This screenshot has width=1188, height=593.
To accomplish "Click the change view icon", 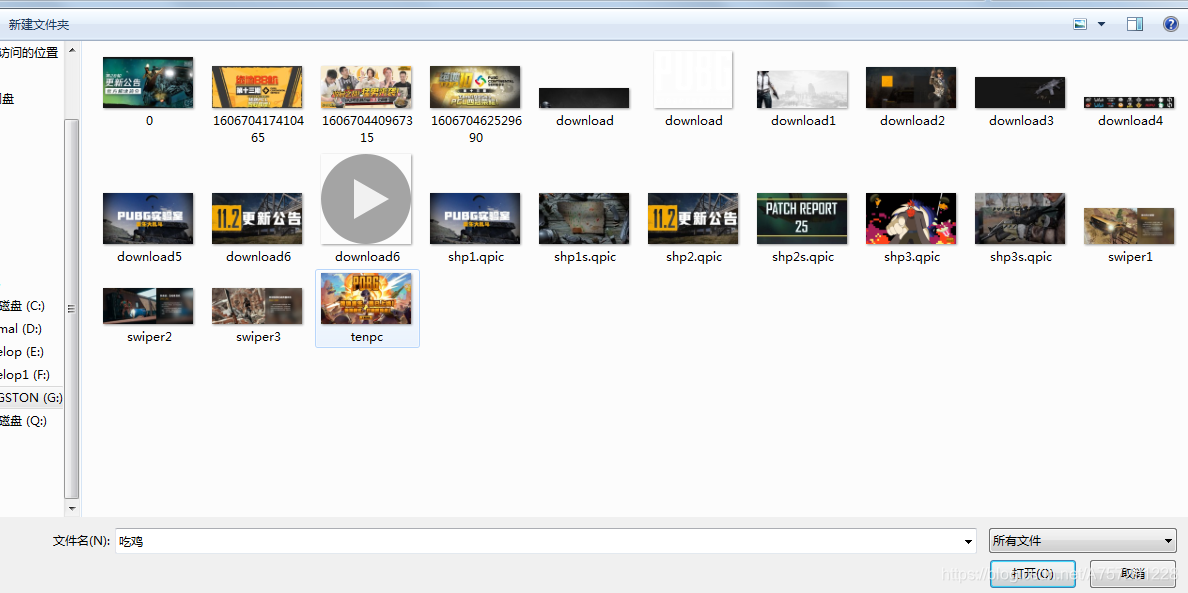I will coord(1080,25).
